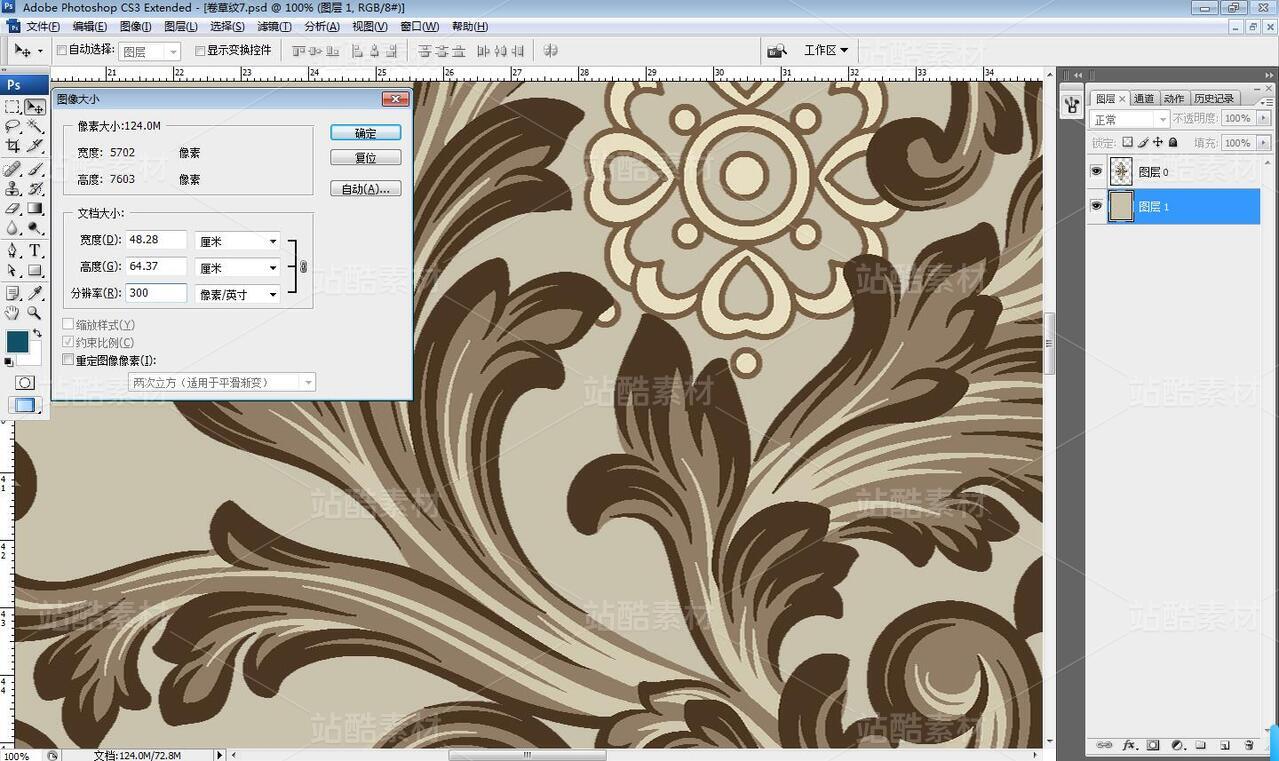The width and height of the screenshot is (1279, 761).
Task: Select the Healing Brush tool
Action: point(13,169)
